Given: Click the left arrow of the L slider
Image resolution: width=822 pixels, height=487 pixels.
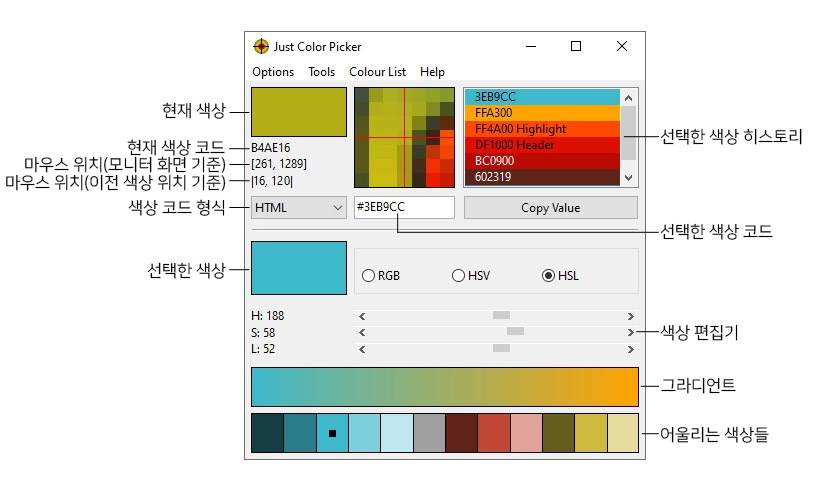Looking at the screenshot, I should pyautogui.click(x=362, y=349).
